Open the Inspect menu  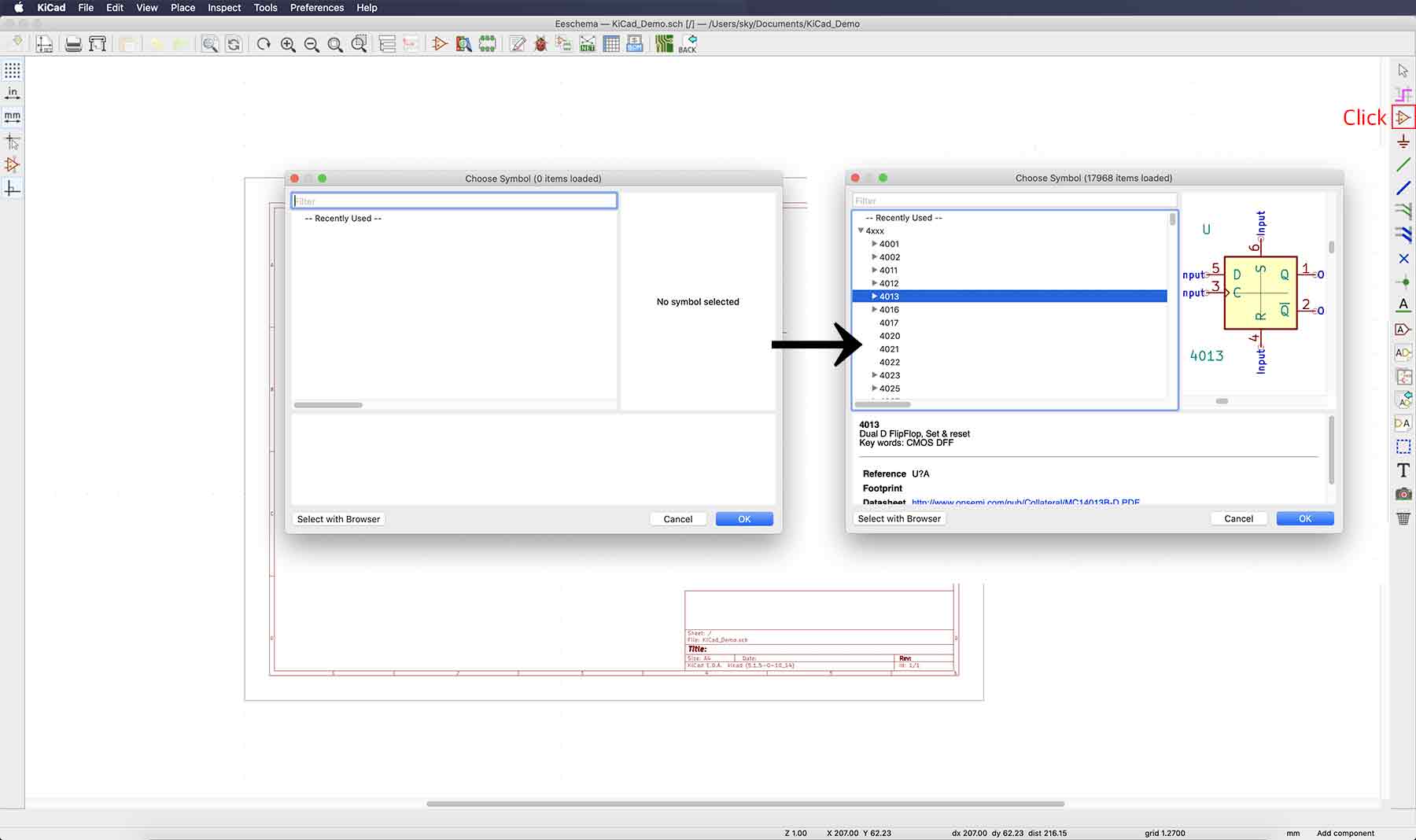[x=224, y=8]
